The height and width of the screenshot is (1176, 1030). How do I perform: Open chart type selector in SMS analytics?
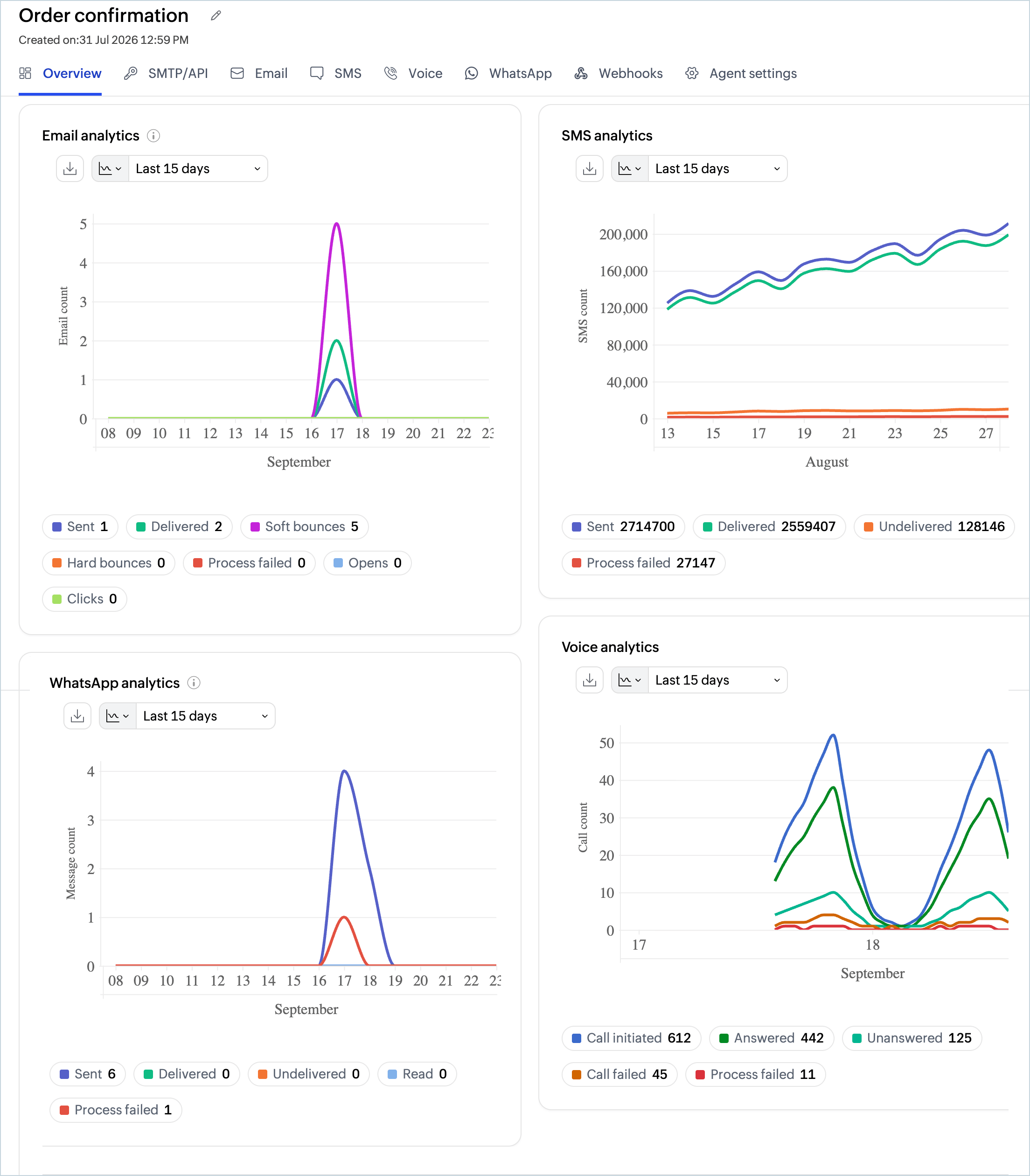pyautogui.click(x=630, y=168)
